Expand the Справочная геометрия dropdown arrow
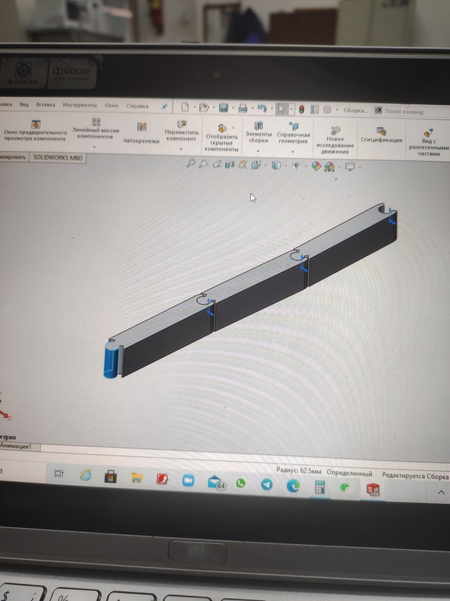Image resolution: width=450 pixels, height=601 pixels. 293,151
